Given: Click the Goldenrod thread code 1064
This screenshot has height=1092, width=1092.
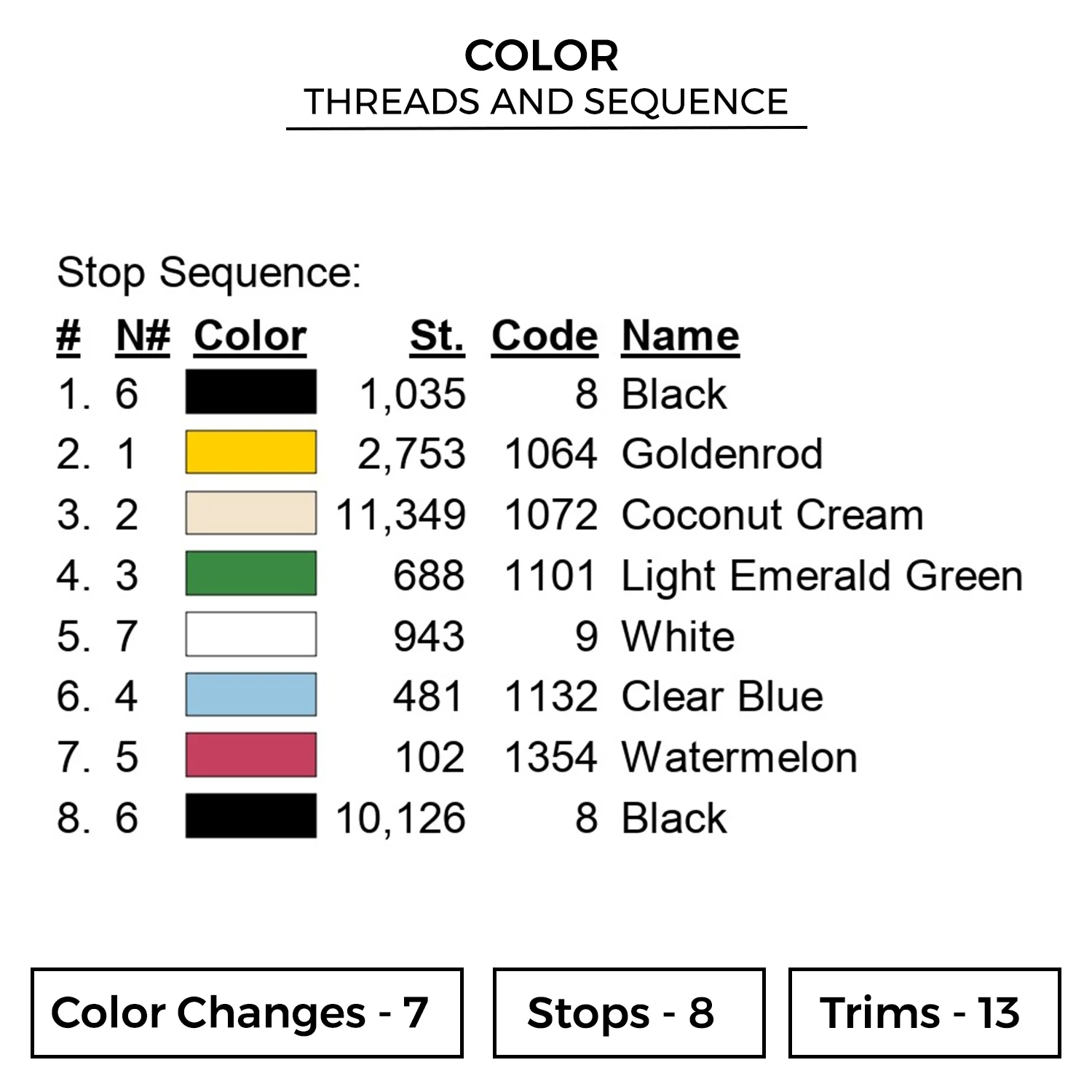Looking at the screenshot, I should (x=551, y=454).
